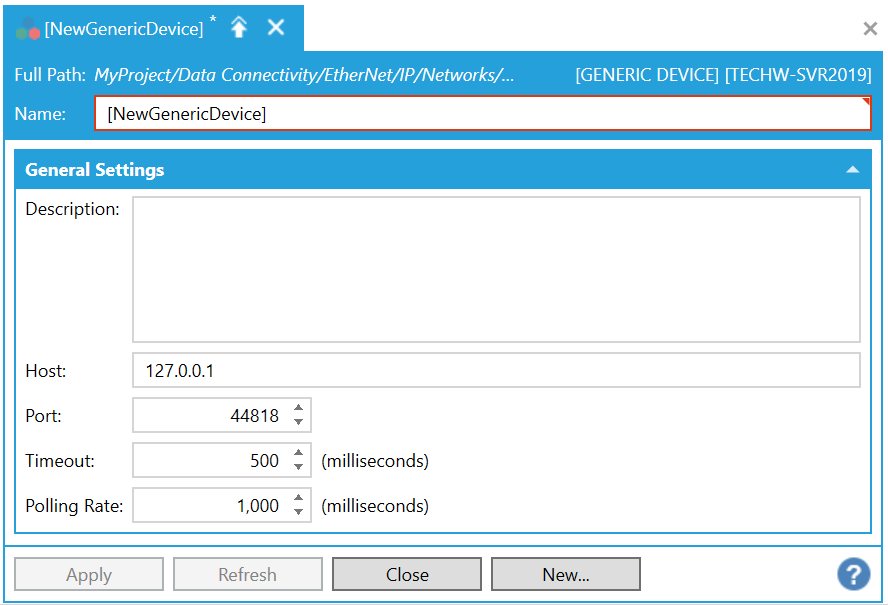888x605 pixels.
Task: Click the up-arrow pin icon in tab
Action: coord(239,28)
